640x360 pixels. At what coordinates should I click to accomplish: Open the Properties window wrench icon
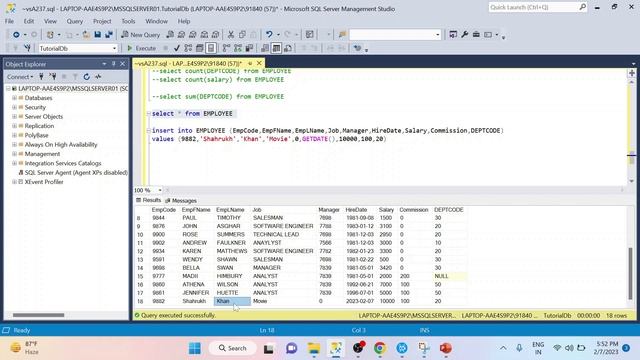point(464,35)
